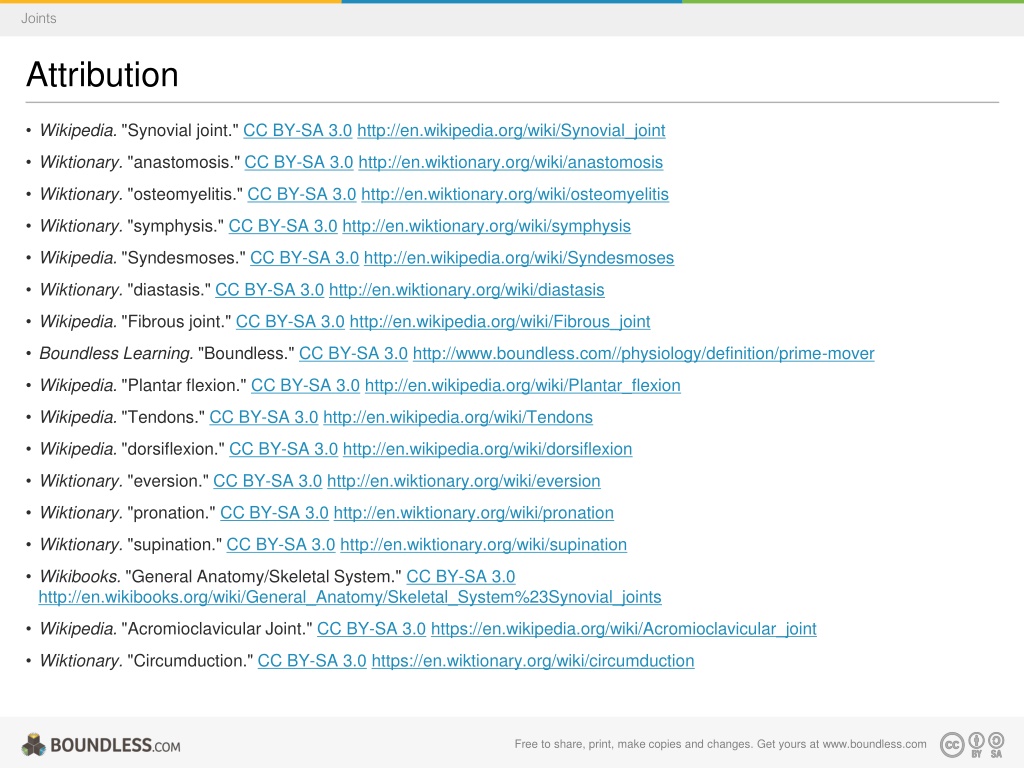Screen dimensions: 1024x768
Task: Click the BOUNDLESS.COM wordmark in the footer
Action: (x=115, y=746)
